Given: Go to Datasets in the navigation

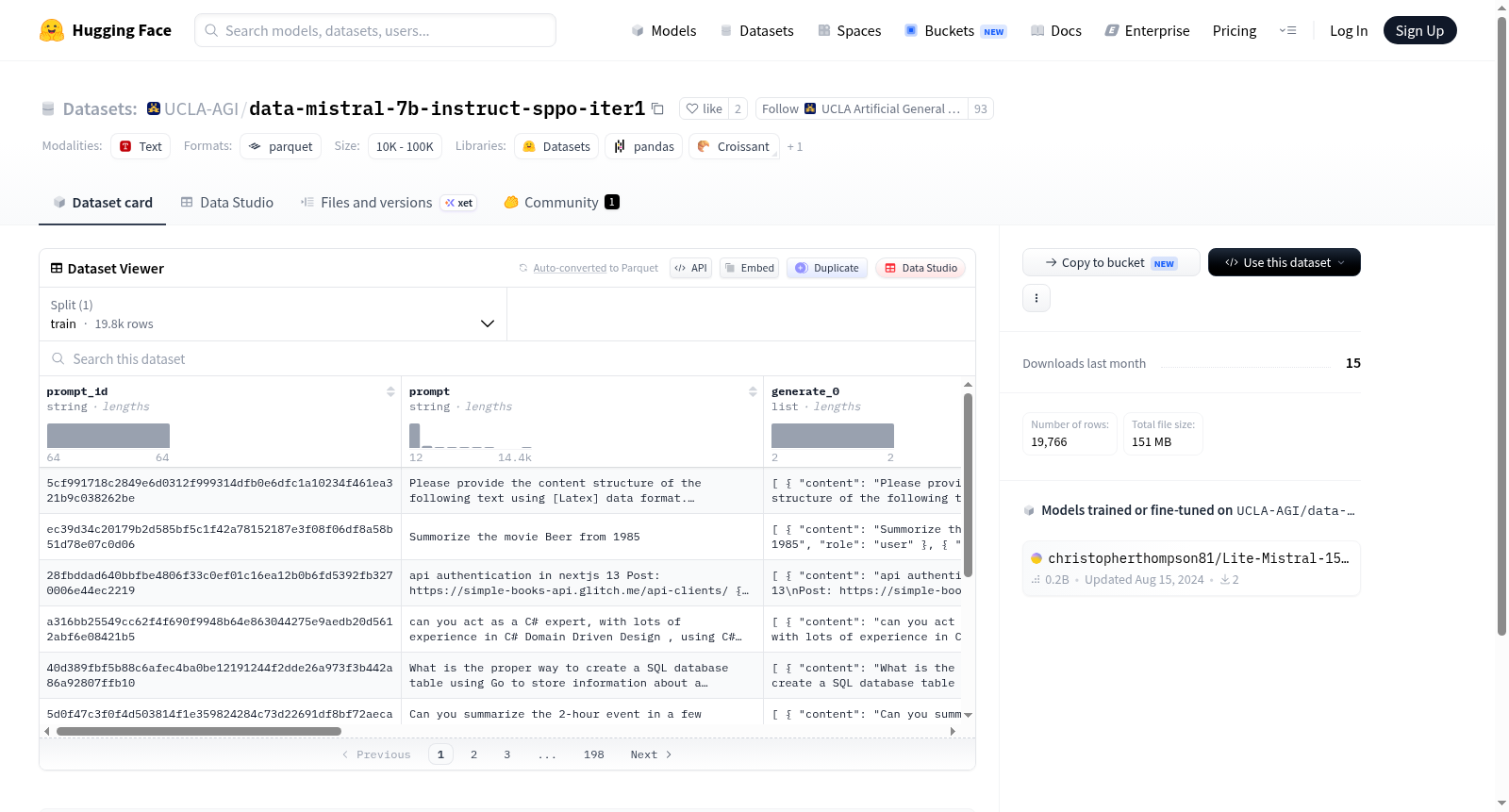Looking at the screenshot, I should [x=756, y=30].
